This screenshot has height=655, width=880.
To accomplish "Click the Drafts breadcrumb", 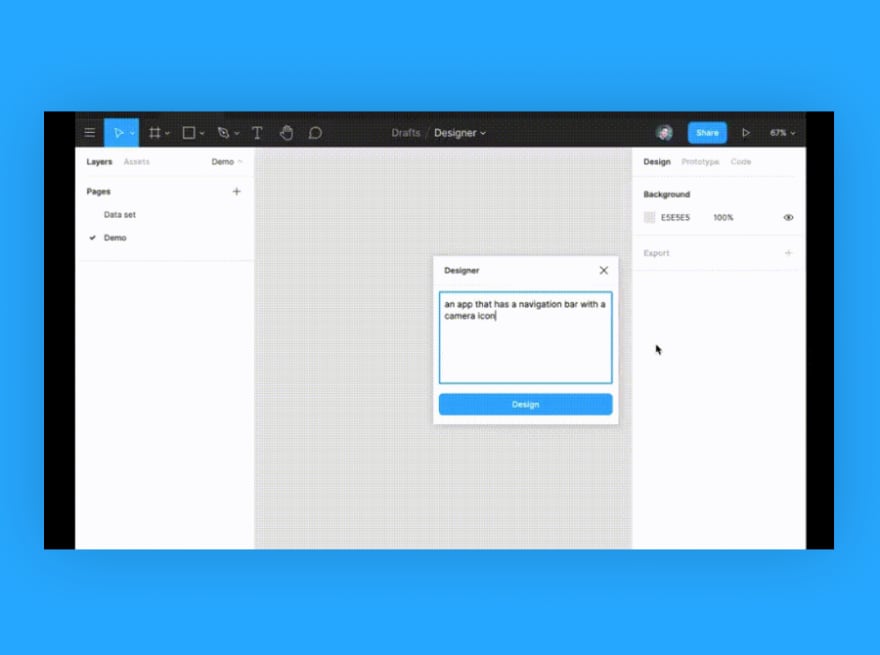I will click(406, 133).
